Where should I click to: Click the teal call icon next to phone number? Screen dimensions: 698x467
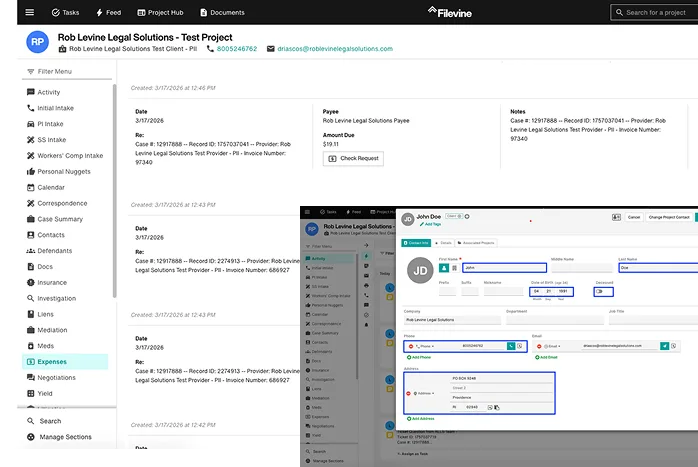(511, 346)
